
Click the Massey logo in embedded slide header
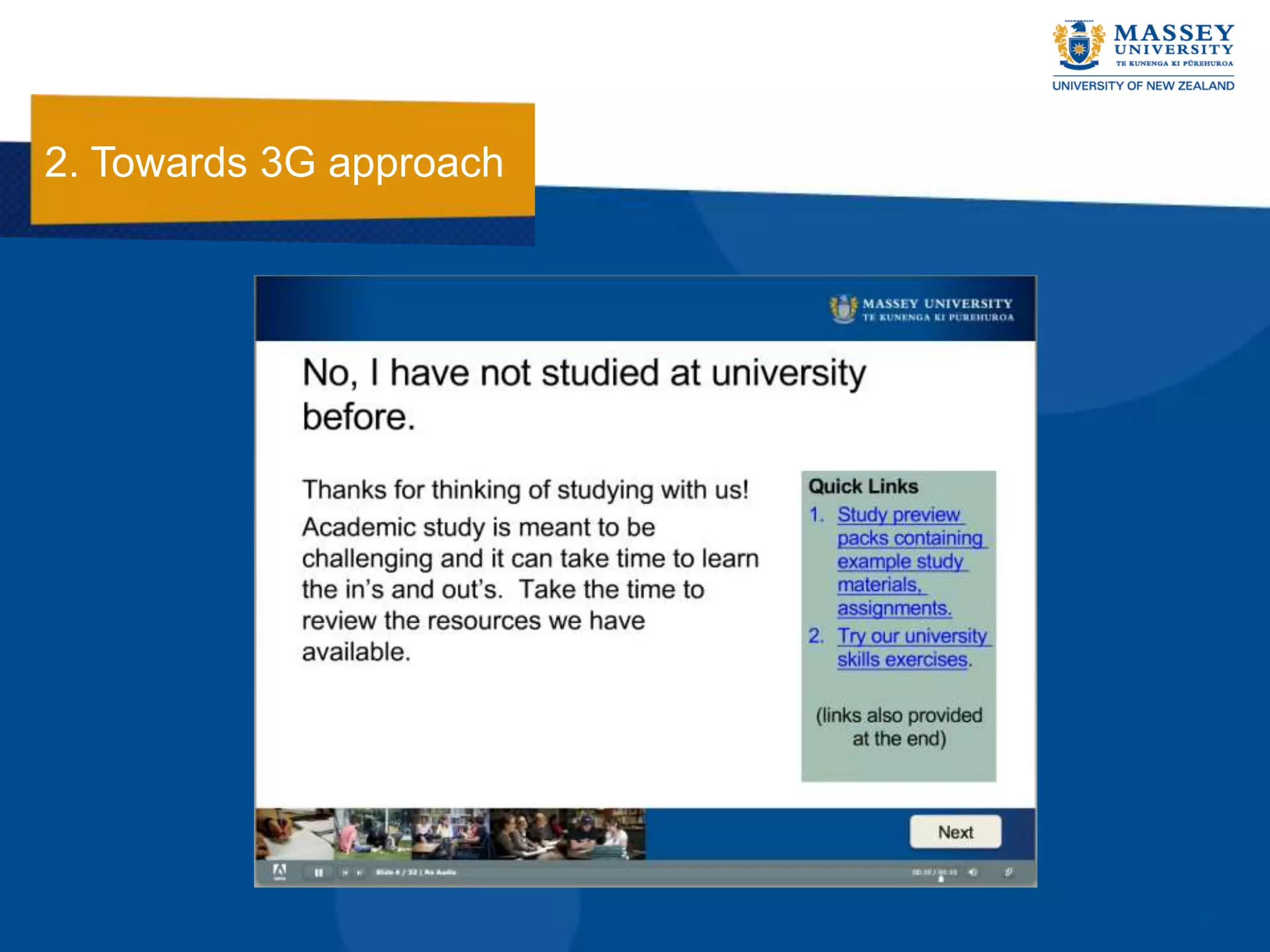pyautogui.click(x=921, y=309)
